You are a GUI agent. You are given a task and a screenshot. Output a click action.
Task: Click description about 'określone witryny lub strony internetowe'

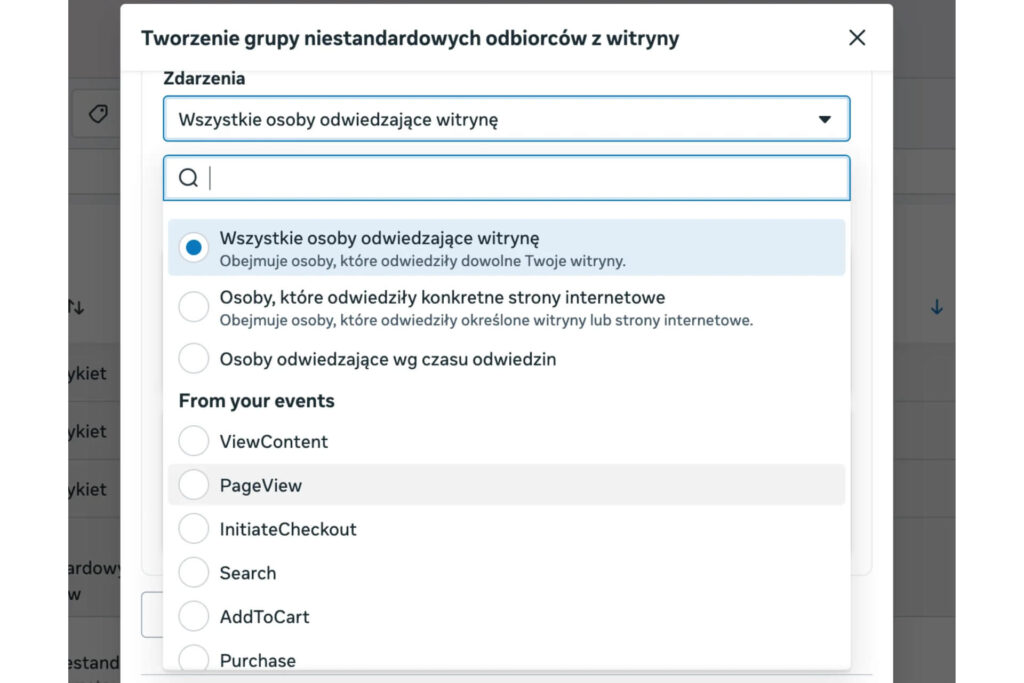(x=486, y=321)
